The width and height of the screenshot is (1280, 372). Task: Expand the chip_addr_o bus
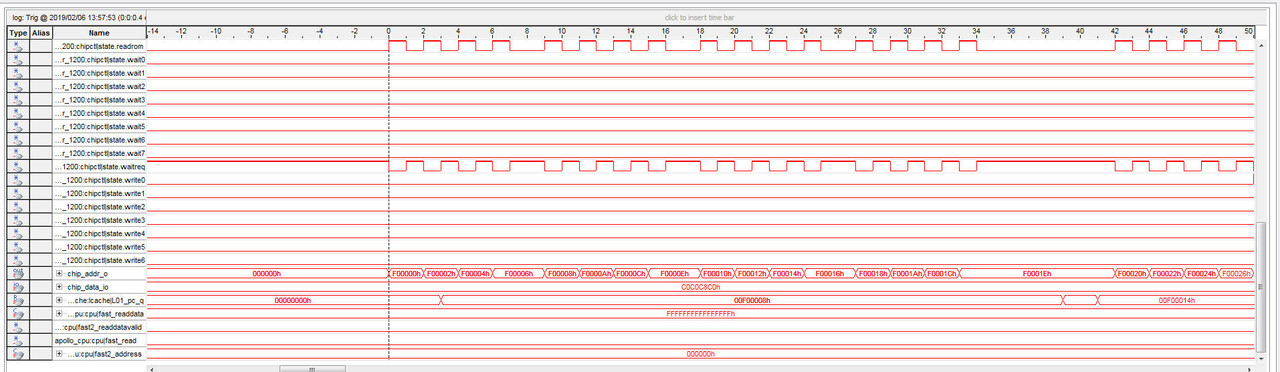click(x=59, y=273)
